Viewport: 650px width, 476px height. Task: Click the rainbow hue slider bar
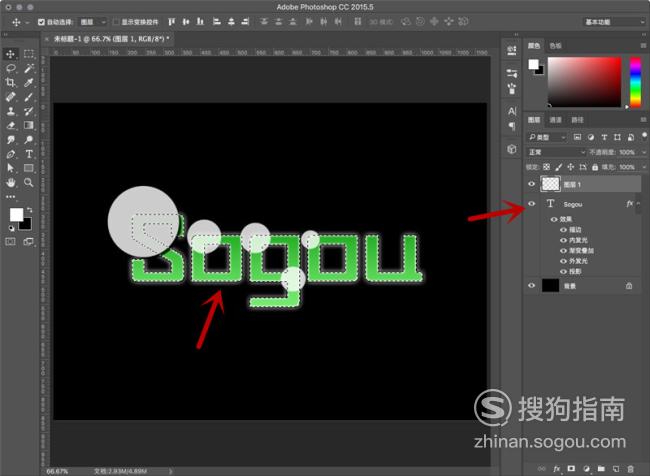point(635,83)
